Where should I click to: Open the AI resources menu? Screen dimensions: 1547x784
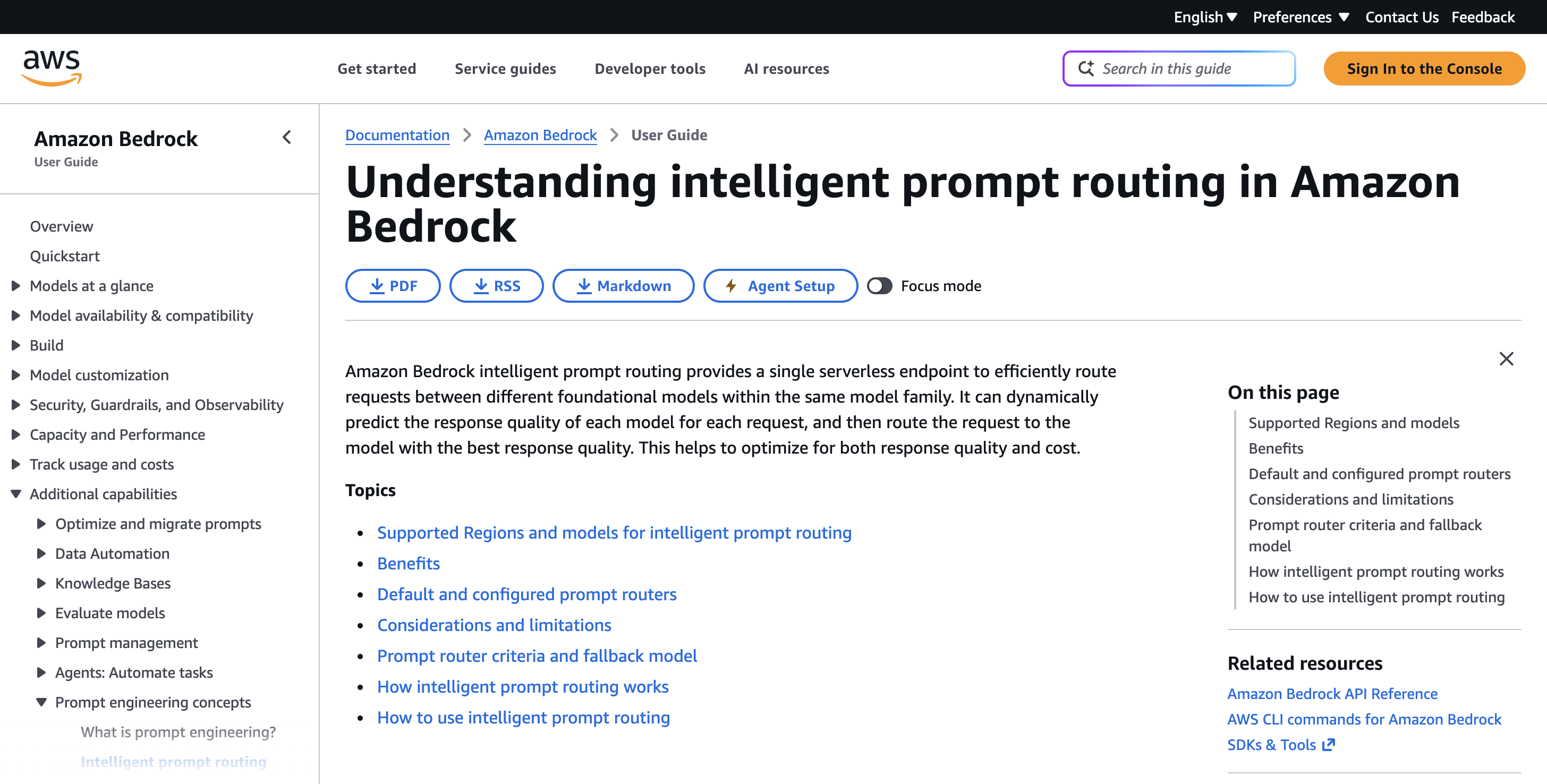pos(786,69)
